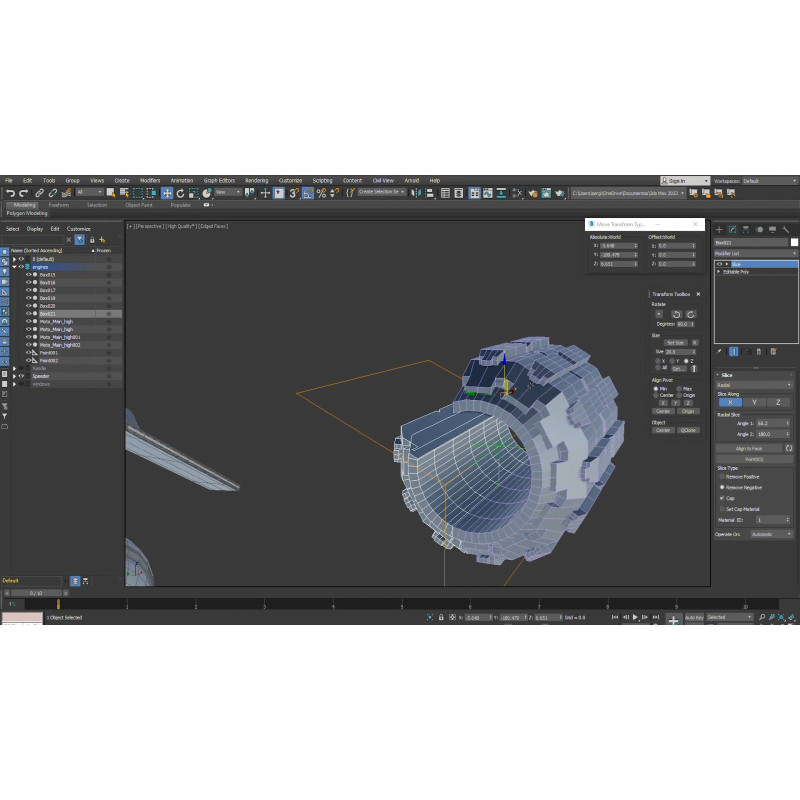Select the Remove Positive radio option
This screenshot has height=800, width=800.
coord(723,477)
